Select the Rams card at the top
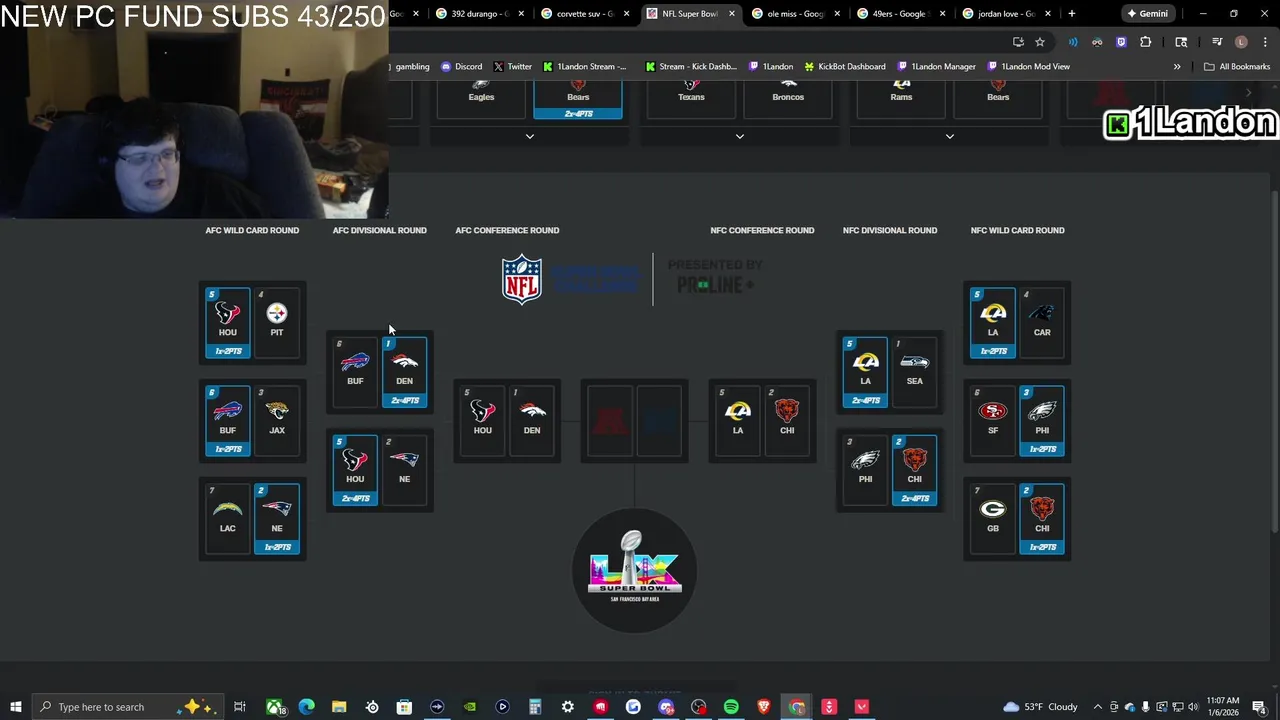This screenshot has width=1280, height=720. click(901, 100)
